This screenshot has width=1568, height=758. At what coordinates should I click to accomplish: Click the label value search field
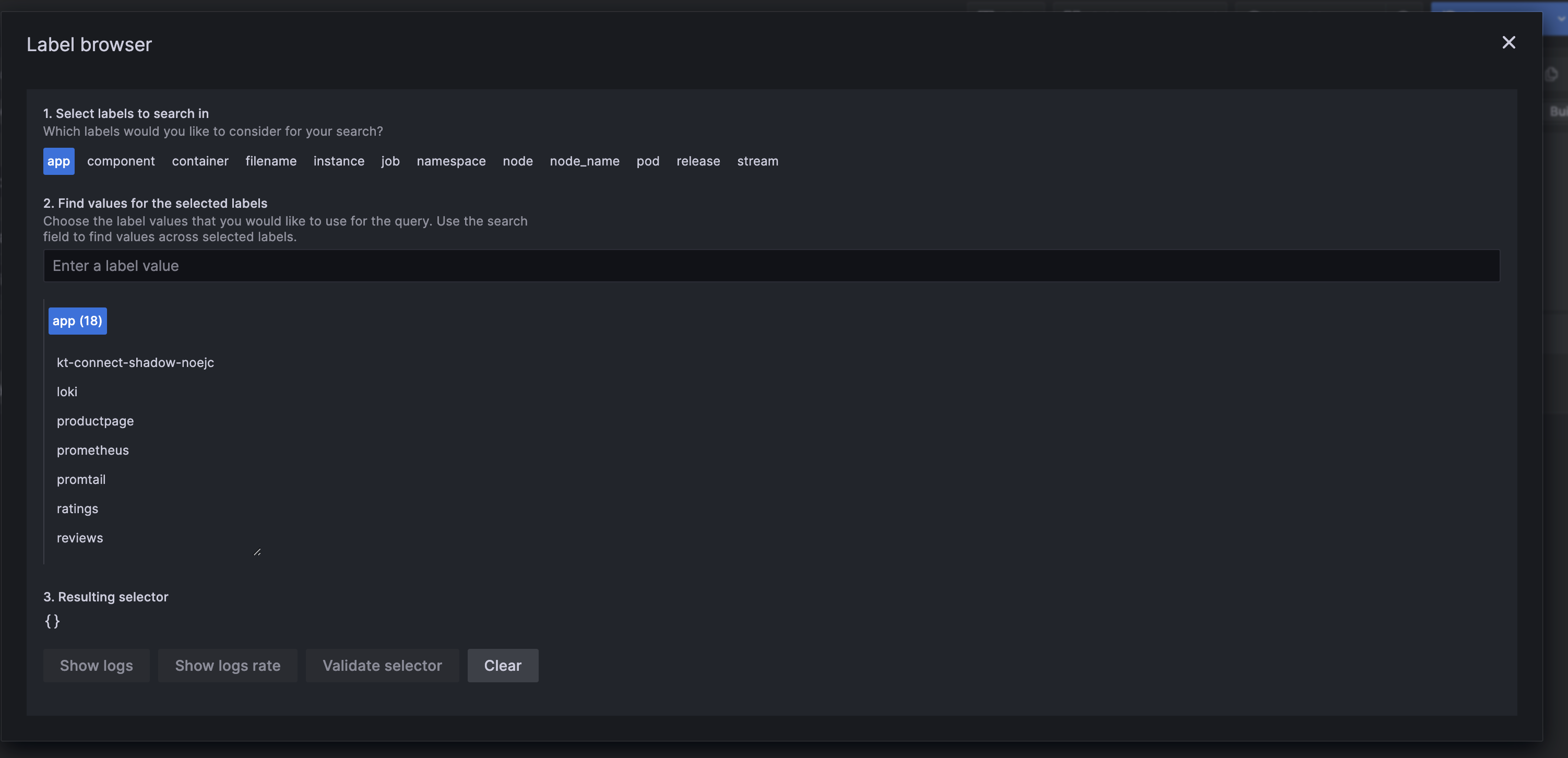770,266
